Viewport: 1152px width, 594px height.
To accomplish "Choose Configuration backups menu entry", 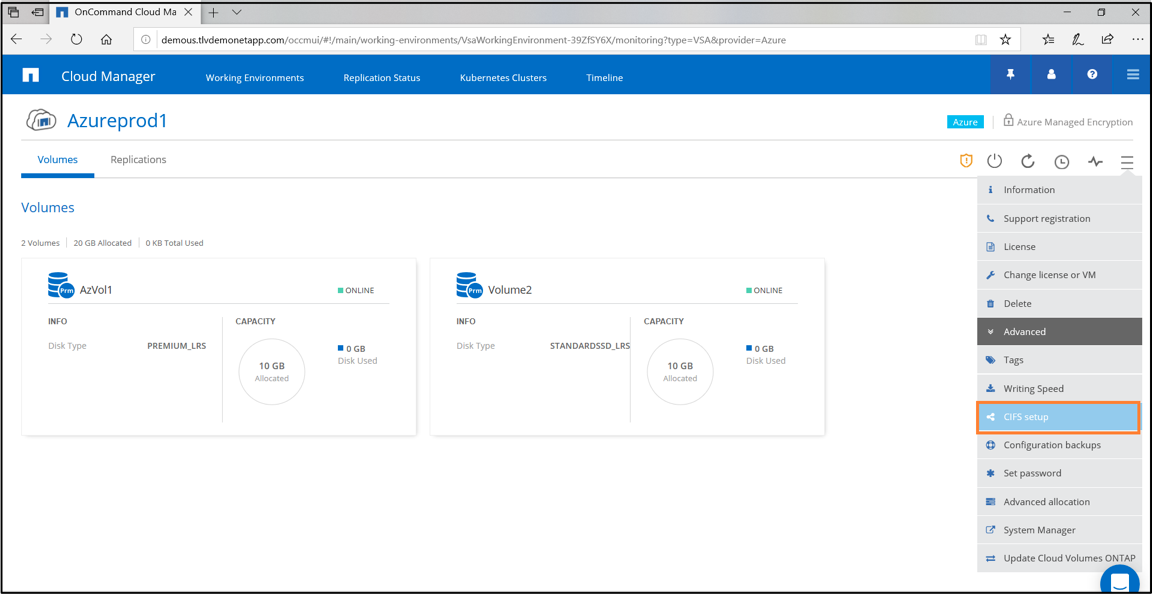I will tap(1058, 445).
